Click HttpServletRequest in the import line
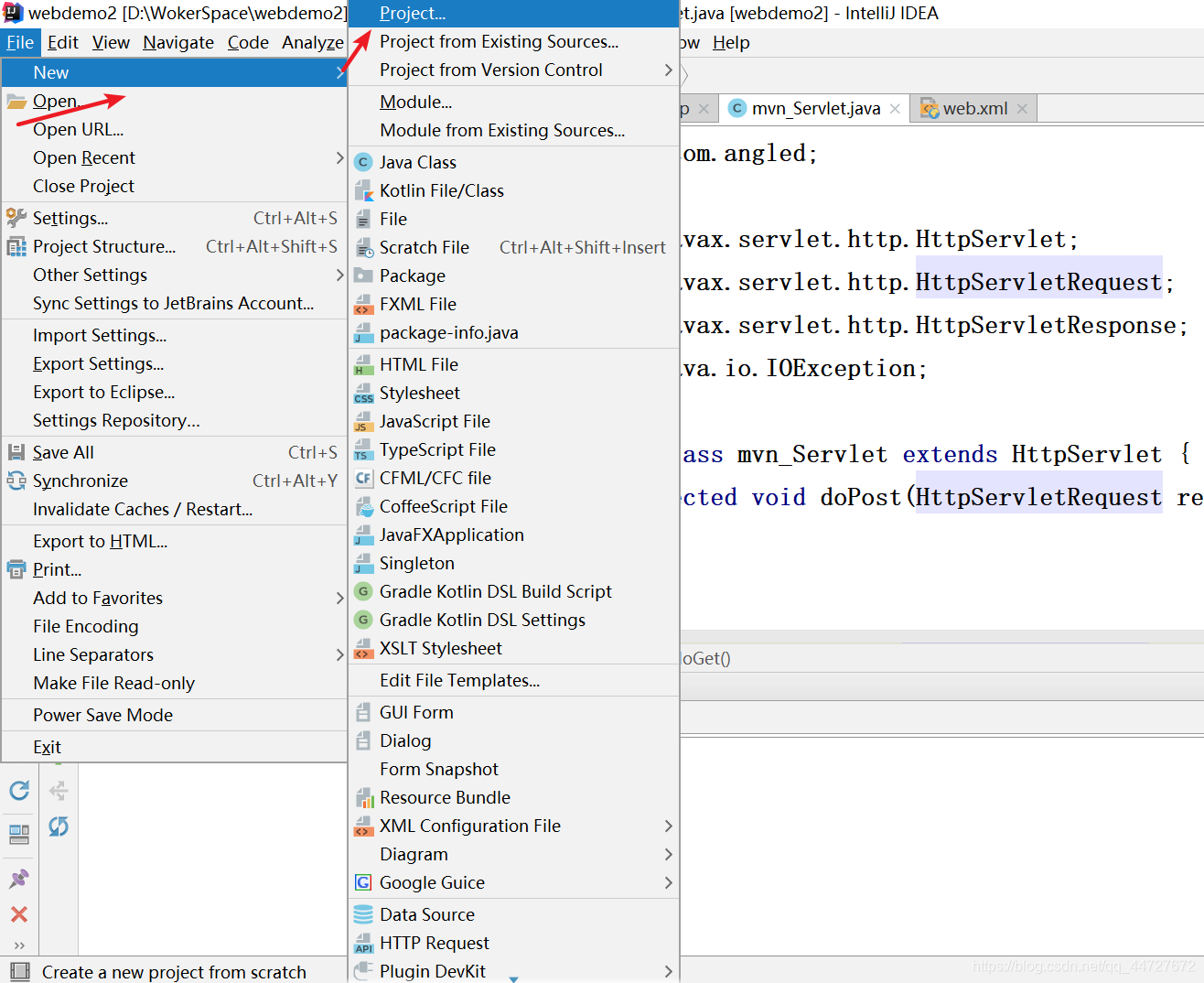The image size is (1204, 983). click(1038, 282)
